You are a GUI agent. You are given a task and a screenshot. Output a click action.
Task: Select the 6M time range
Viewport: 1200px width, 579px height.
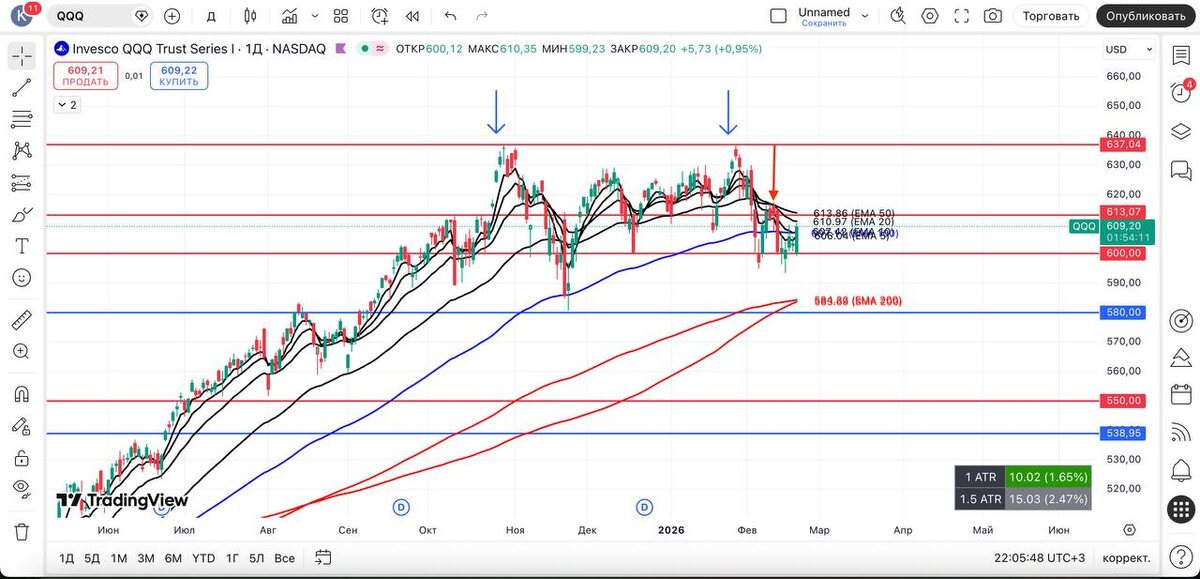173,557
